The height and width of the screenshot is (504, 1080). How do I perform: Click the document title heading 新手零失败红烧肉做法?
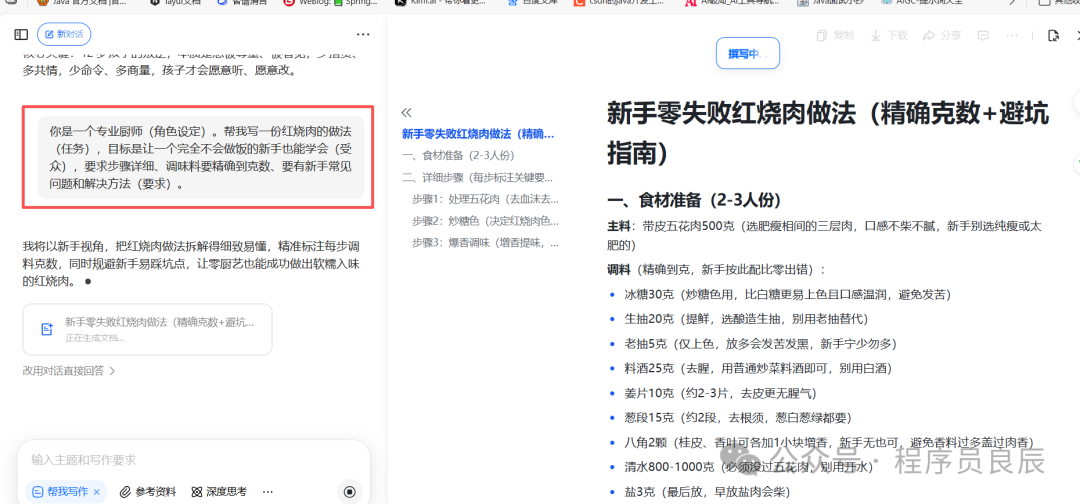click(827, 133)
